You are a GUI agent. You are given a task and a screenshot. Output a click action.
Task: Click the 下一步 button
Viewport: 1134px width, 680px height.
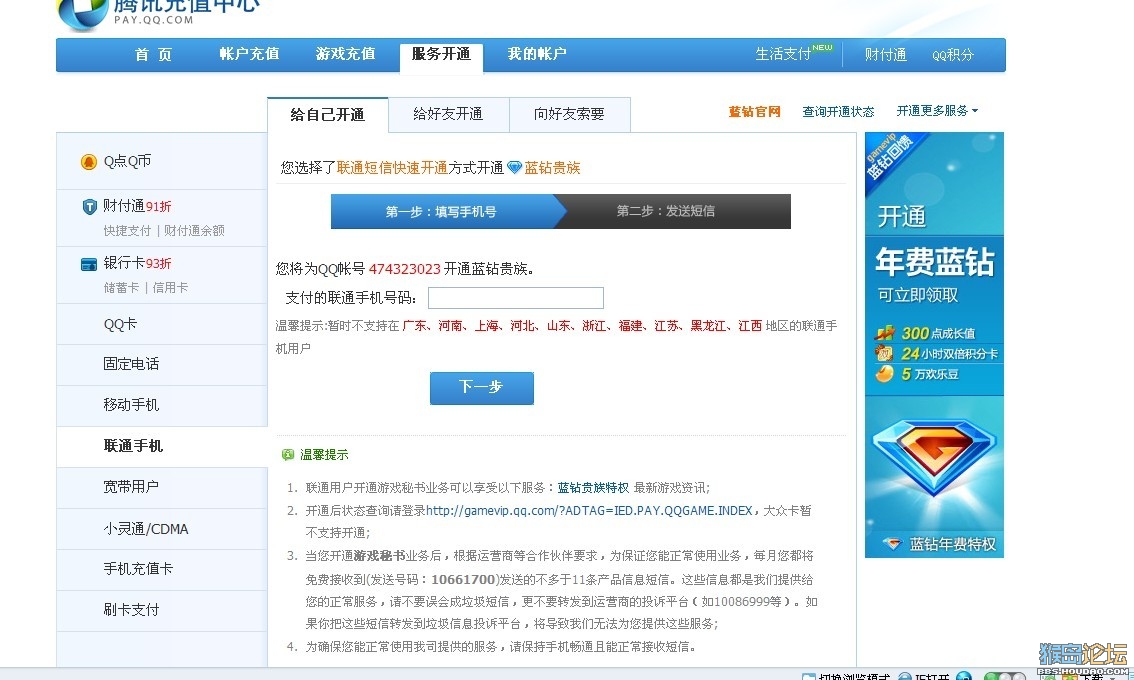point(482,388)
